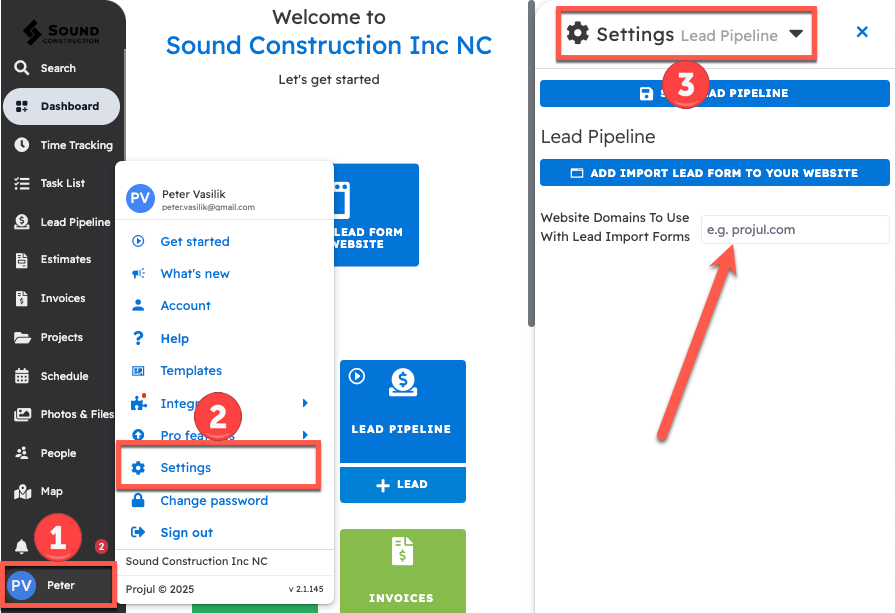Screen dimensions: 895x613
Task: Select Account from the user menu
Action: tap(185, 306)
